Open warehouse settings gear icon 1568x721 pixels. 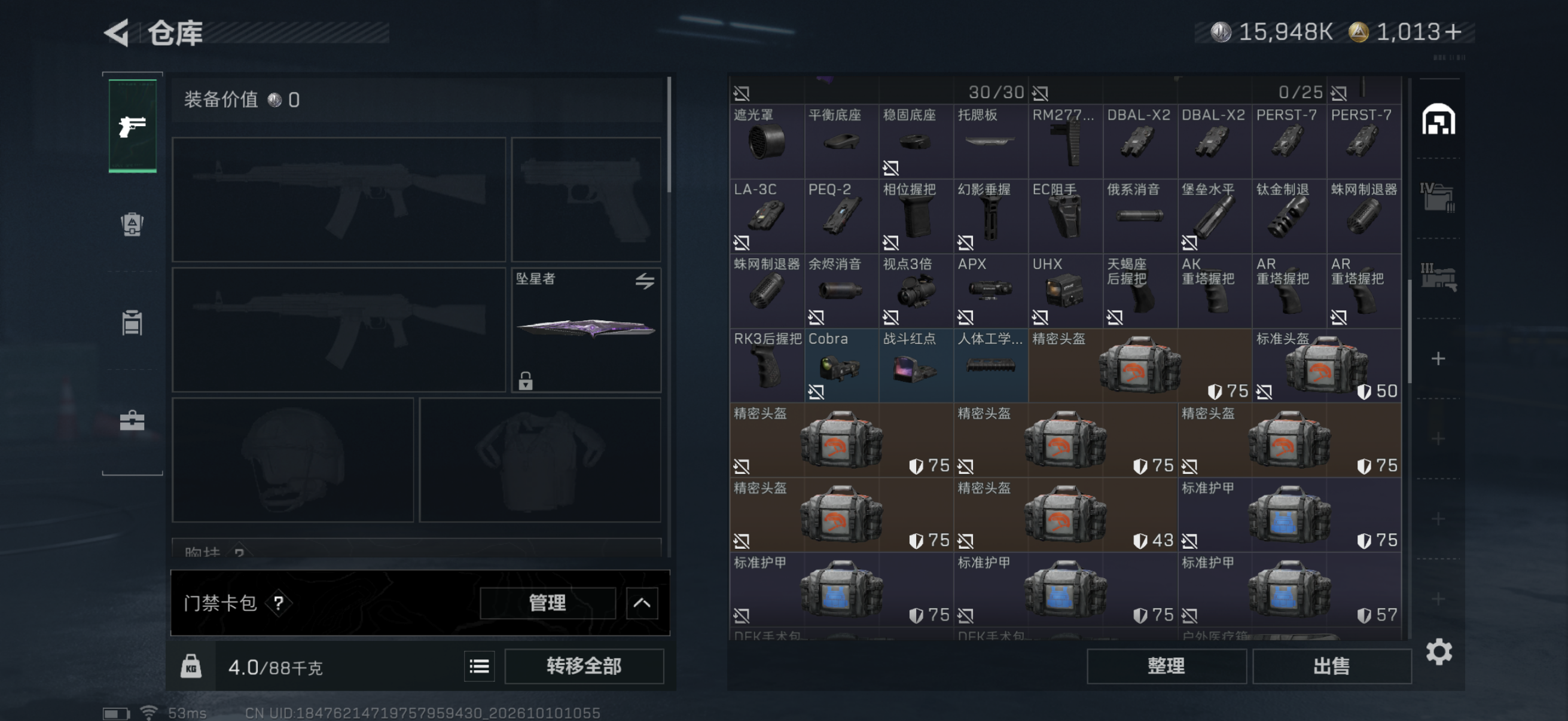(x=1439, y=652)
